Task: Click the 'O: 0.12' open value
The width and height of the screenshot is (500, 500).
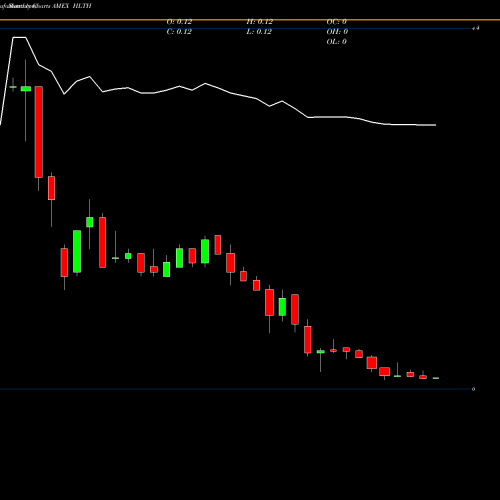Action: point(179,22)
